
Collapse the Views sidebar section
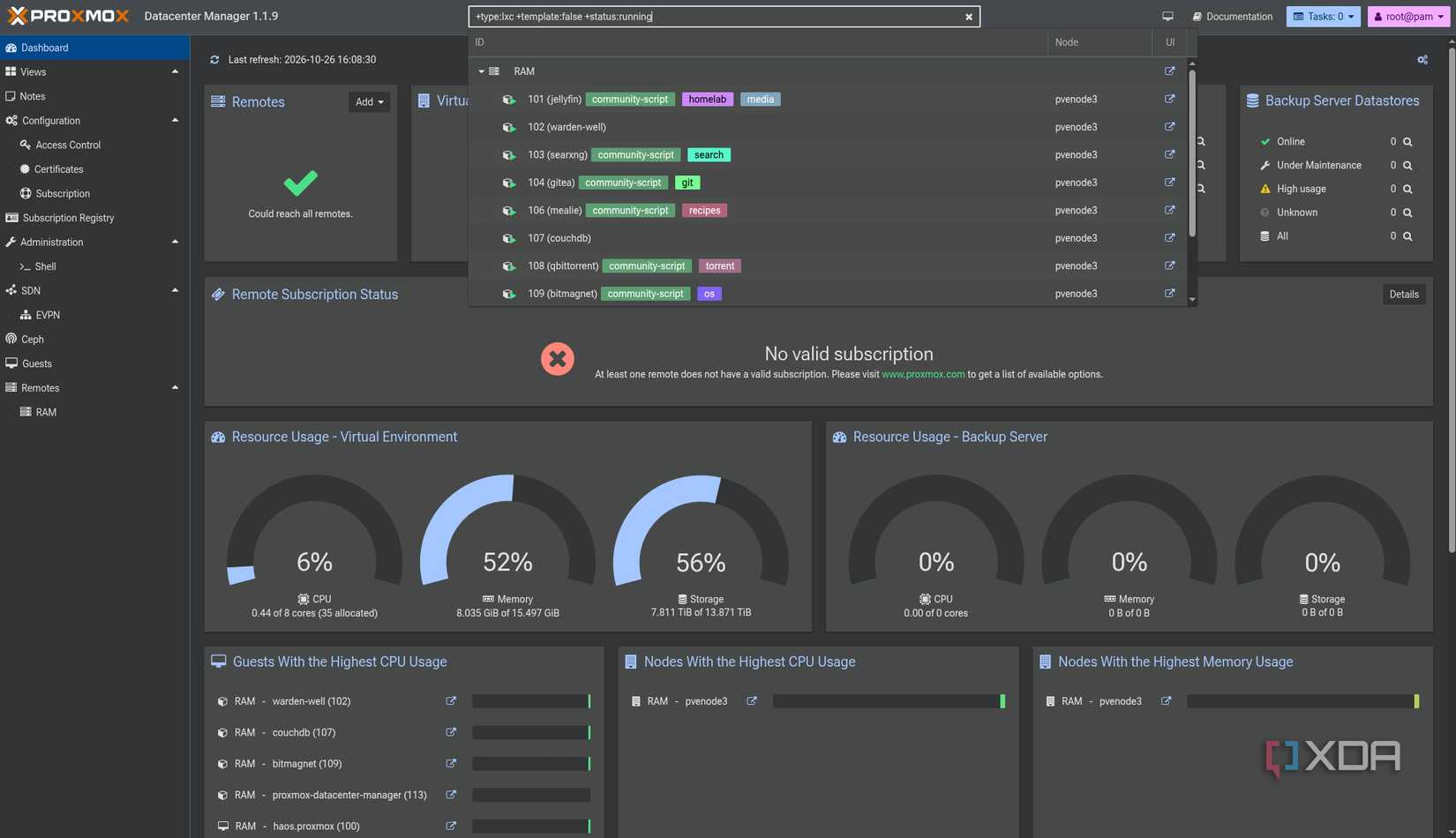tap(175, 71)
